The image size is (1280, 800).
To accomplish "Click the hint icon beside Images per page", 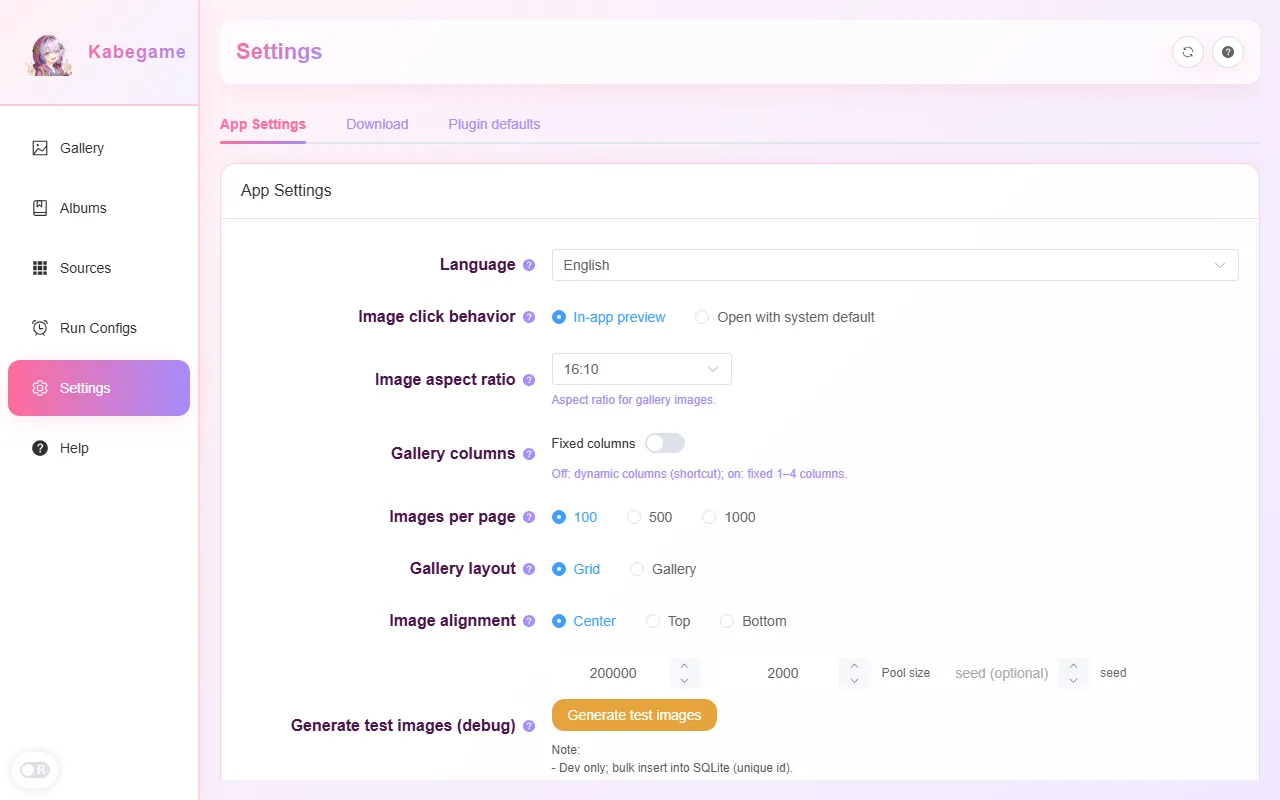I will tap(529, 517).
